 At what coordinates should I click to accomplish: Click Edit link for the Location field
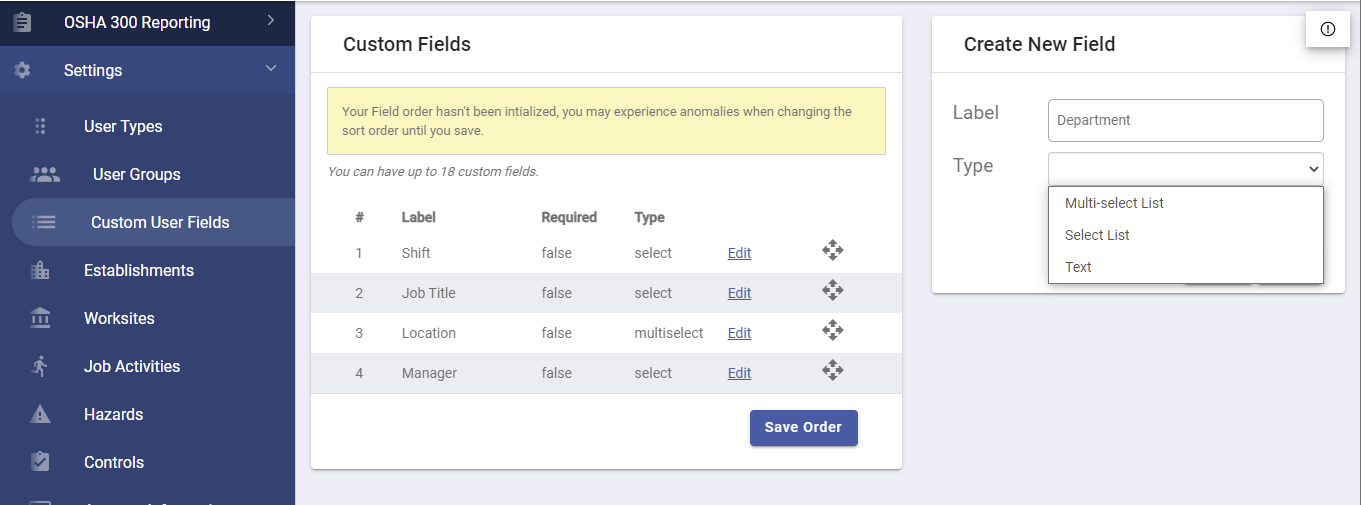tap(739, 333)
